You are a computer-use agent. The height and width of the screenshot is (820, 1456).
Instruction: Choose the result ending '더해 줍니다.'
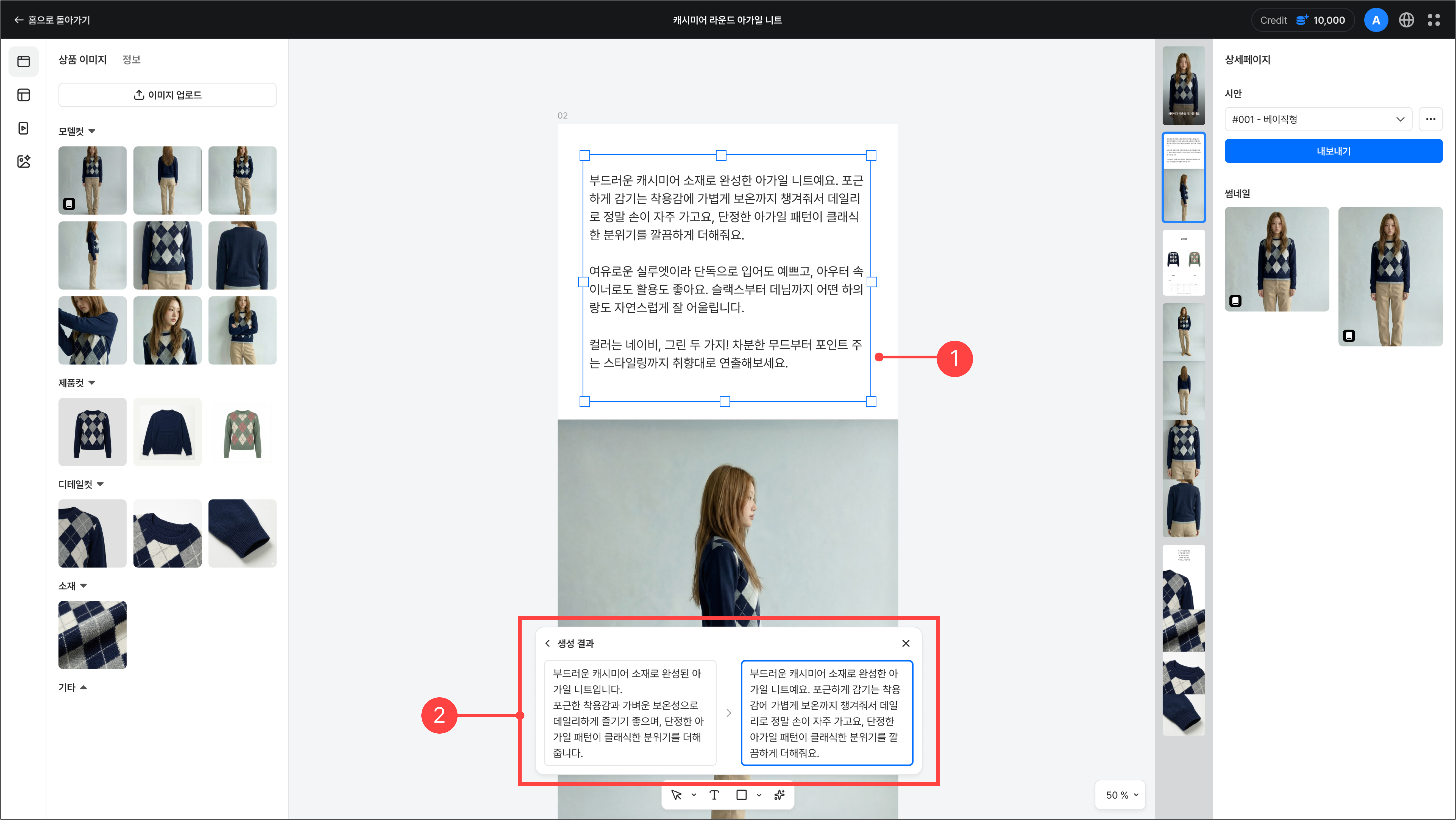pos(630,713)
